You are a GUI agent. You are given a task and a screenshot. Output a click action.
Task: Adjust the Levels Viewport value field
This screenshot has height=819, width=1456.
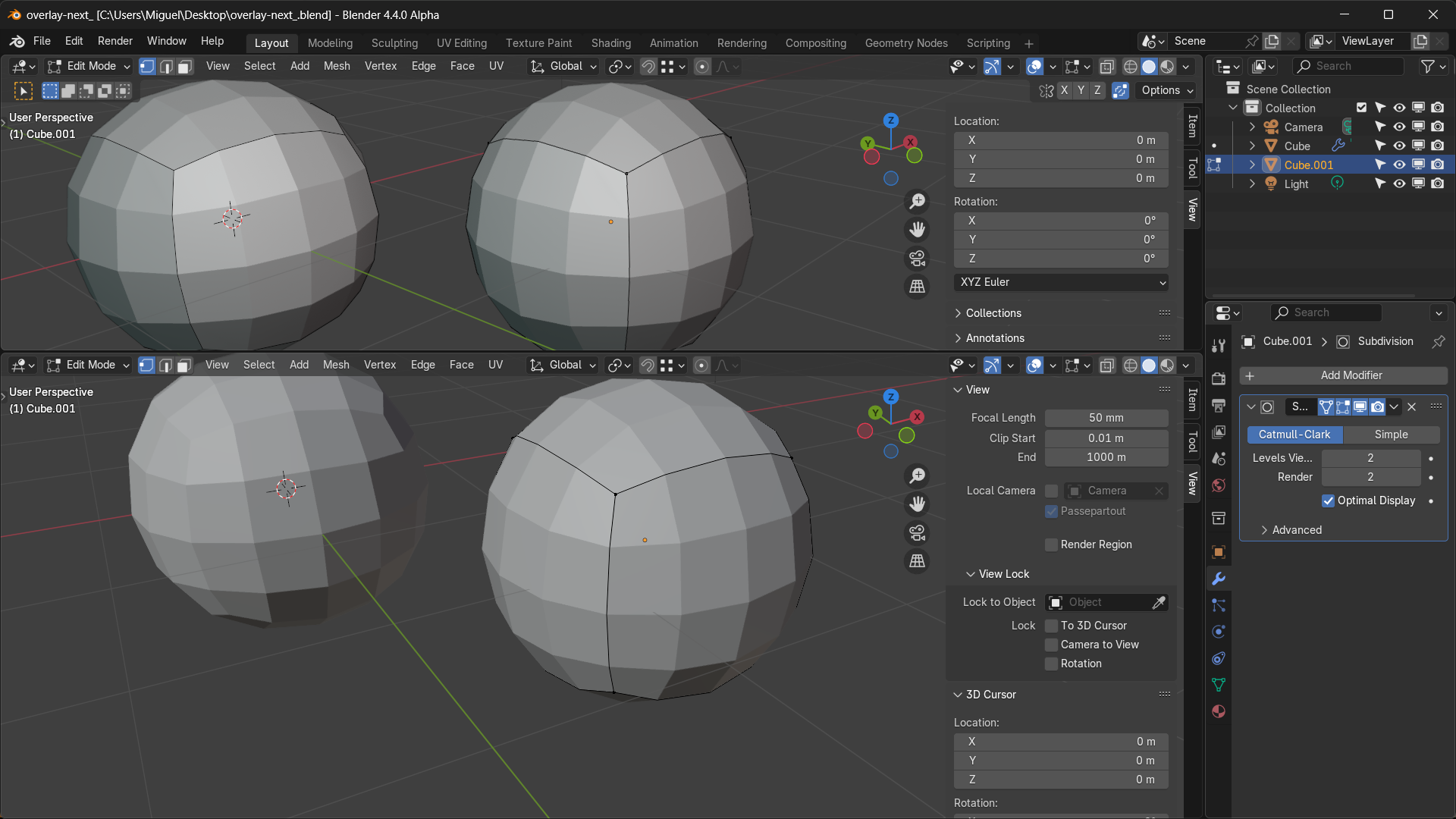point(1370,458)
